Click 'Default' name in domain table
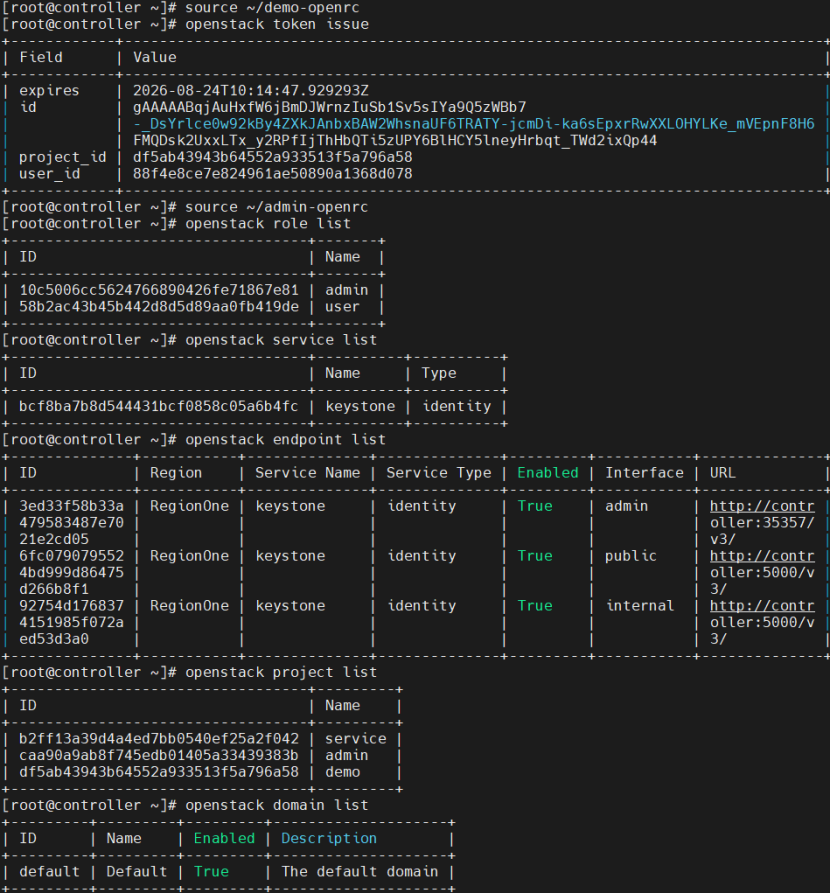The width and height of the screenshot is (831, 894). 137,872
